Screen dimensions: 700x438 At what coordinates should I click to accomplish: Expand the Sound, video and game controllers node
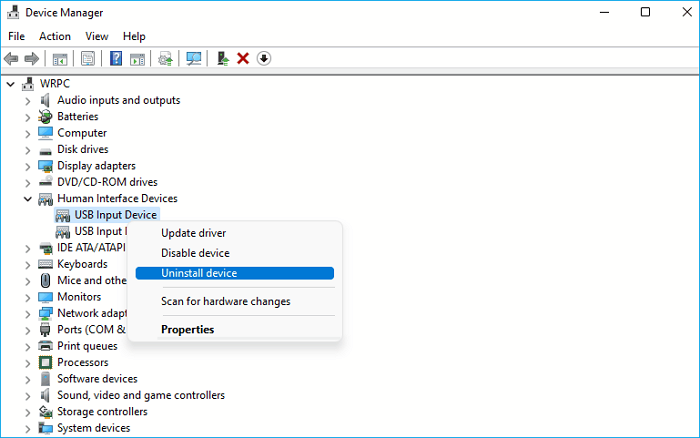[x=28, y=395]
